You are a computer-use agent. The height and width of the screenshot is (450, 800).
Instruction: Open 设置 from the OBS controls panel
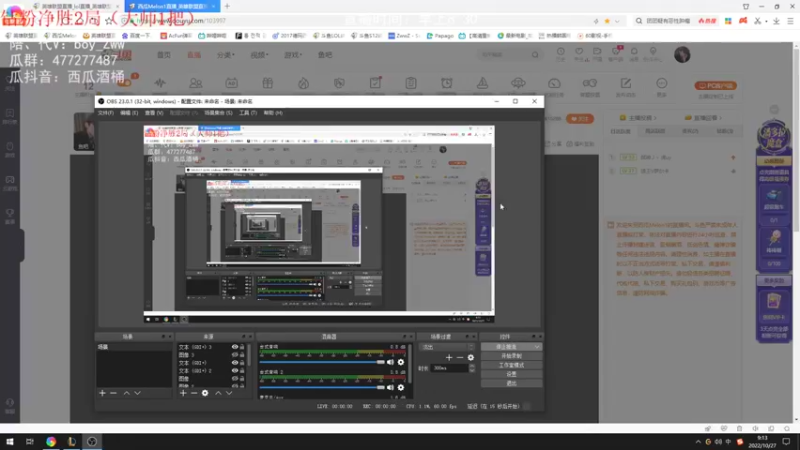point(511,374)
